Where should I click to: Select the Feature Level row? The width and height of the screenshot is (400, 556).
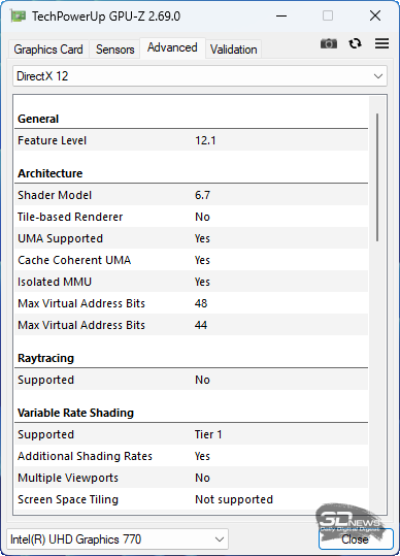coord(191,140)
